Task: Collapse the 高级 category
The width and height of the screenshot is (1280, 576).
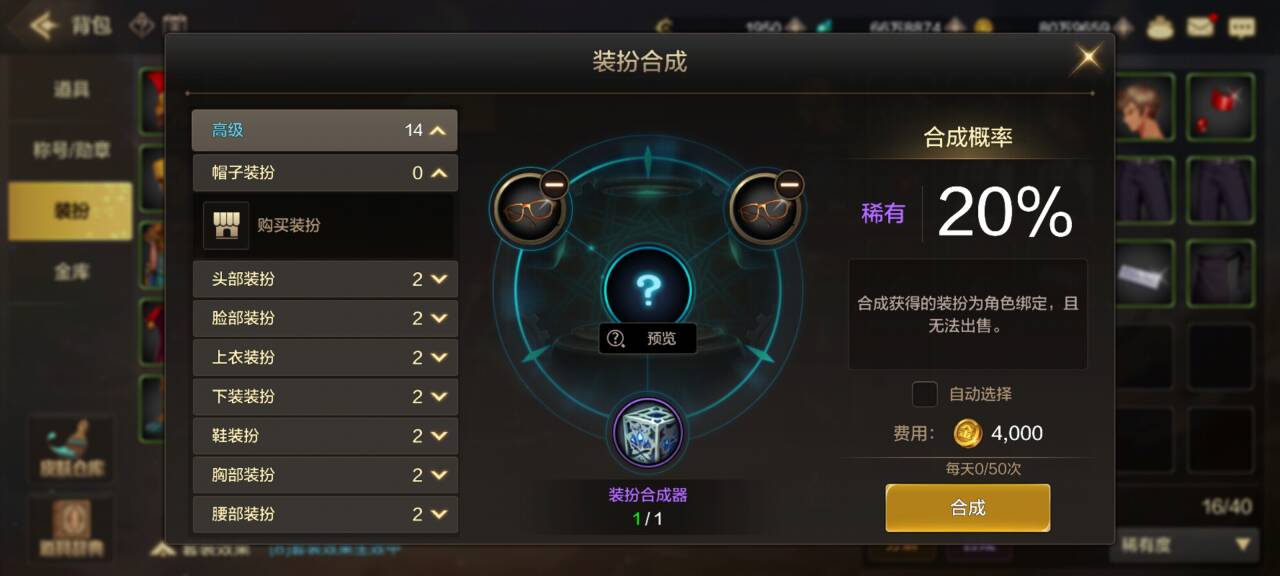Action: (x=325, y=130)
